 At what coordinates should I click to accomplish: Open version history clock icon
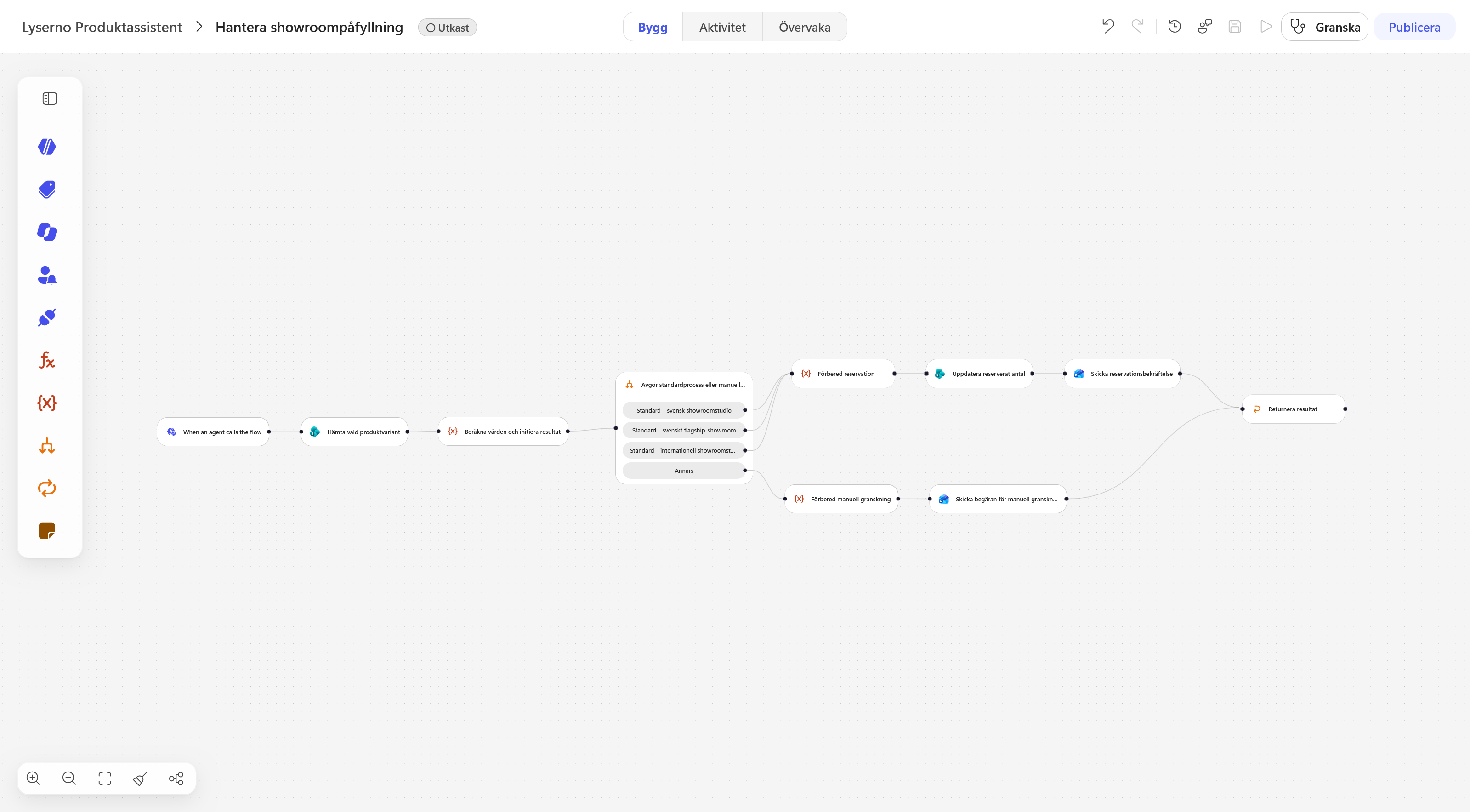[1175, 27]
